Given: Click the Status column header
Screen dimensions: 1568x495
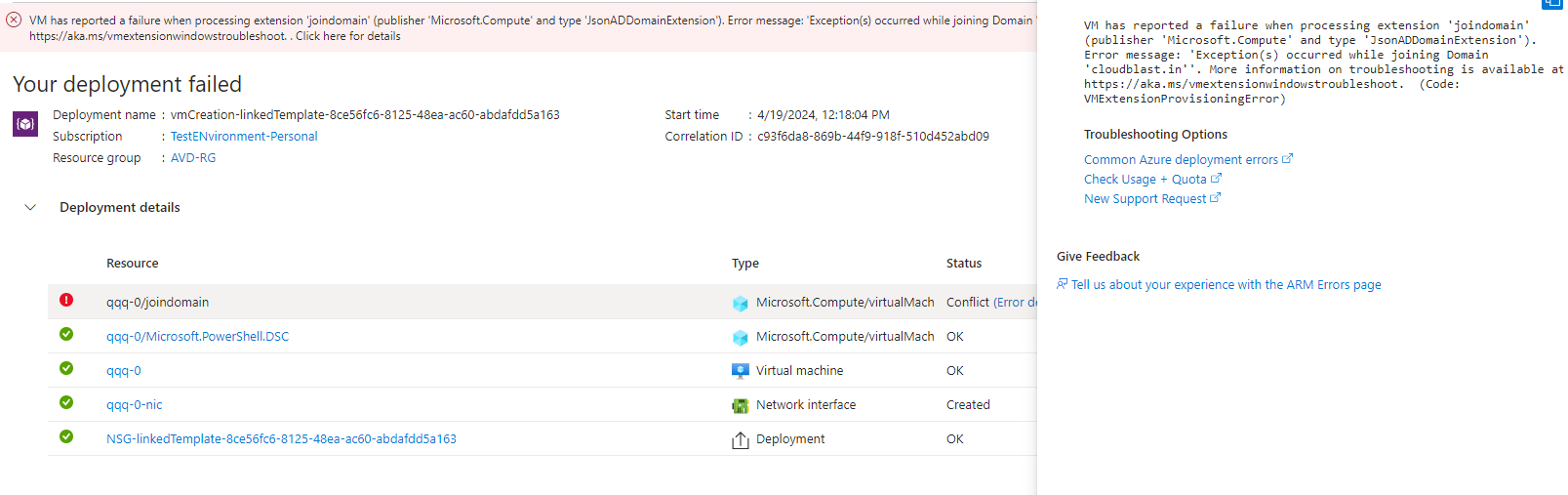Looking at the screenshot, I should [964, 264].
